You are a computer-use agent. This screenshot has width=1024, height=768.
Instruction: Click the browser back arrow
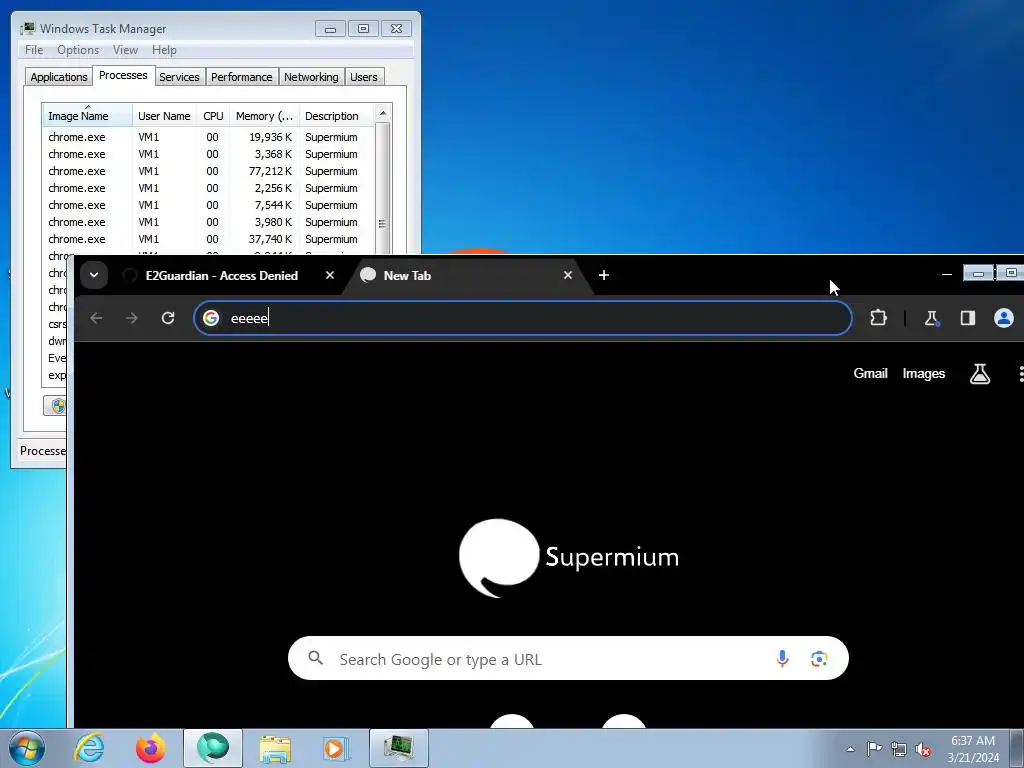(96, 318)
